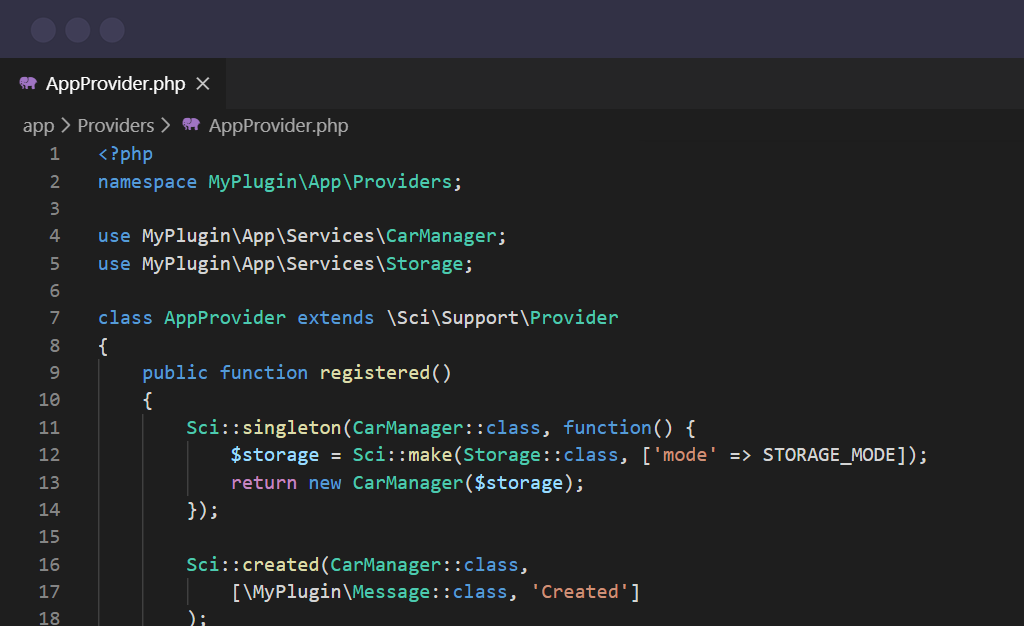Select line number 12 in the gutter
The height and width of the screenshot is (626, 1024).
point(50,455)
